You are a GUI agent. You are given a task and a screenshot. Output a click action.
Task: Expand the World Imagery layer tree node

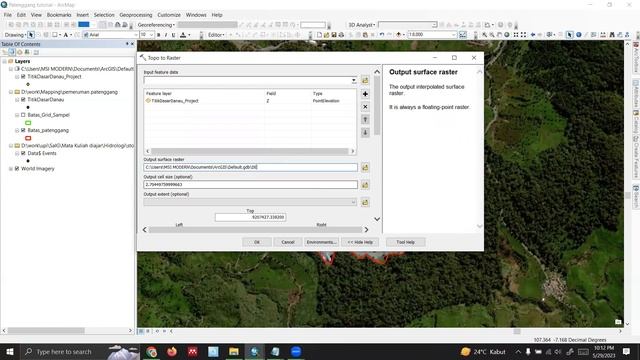tap(11, 169)
